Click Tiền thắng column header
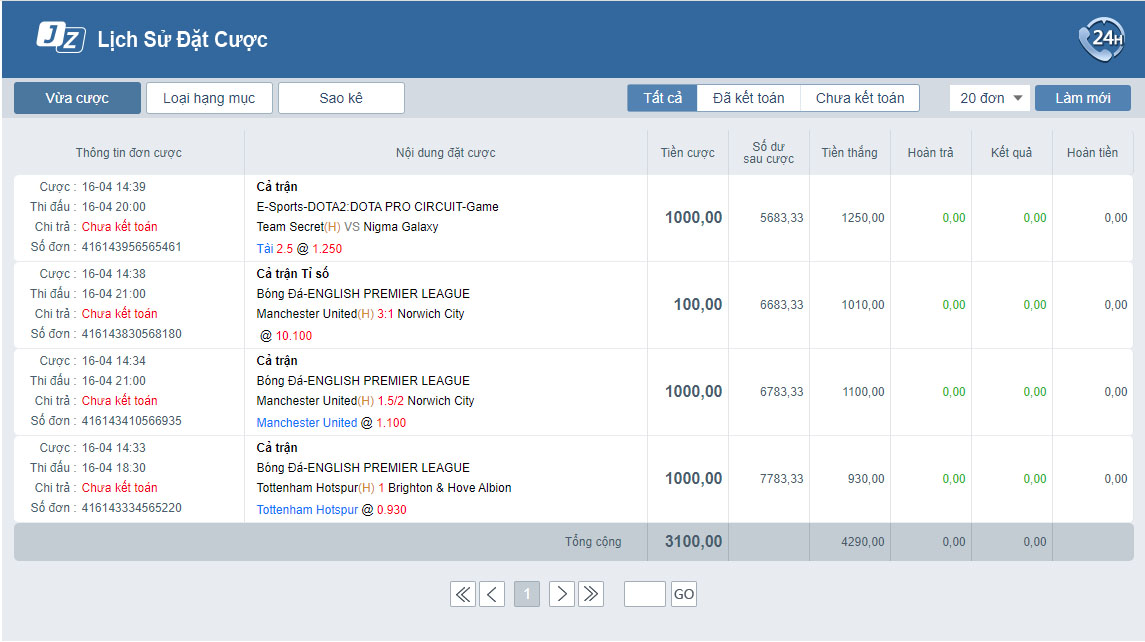Viewport: 1145px width, 642px height. pyautogui.click(x=849, y=153)
